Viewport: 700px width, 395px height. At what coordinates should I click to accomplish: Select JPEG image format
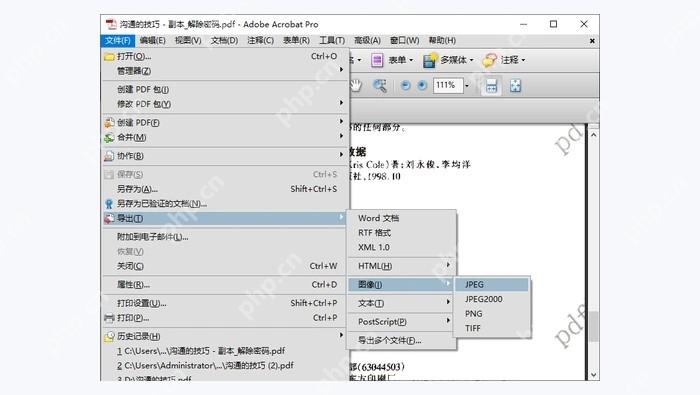[492, 285]
